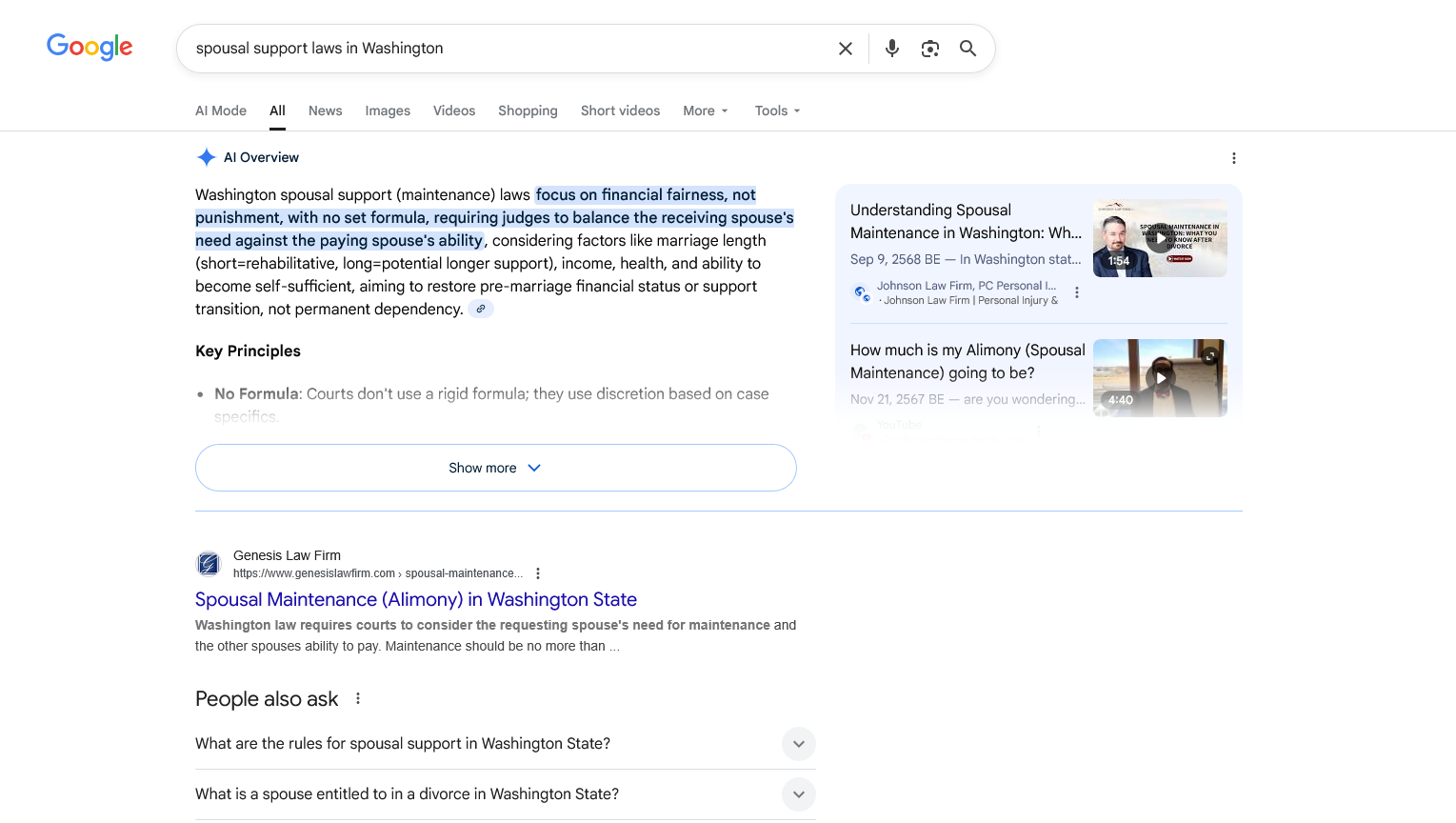
Task: Submit the search via the magnifier icon
Action: (967, 48)
